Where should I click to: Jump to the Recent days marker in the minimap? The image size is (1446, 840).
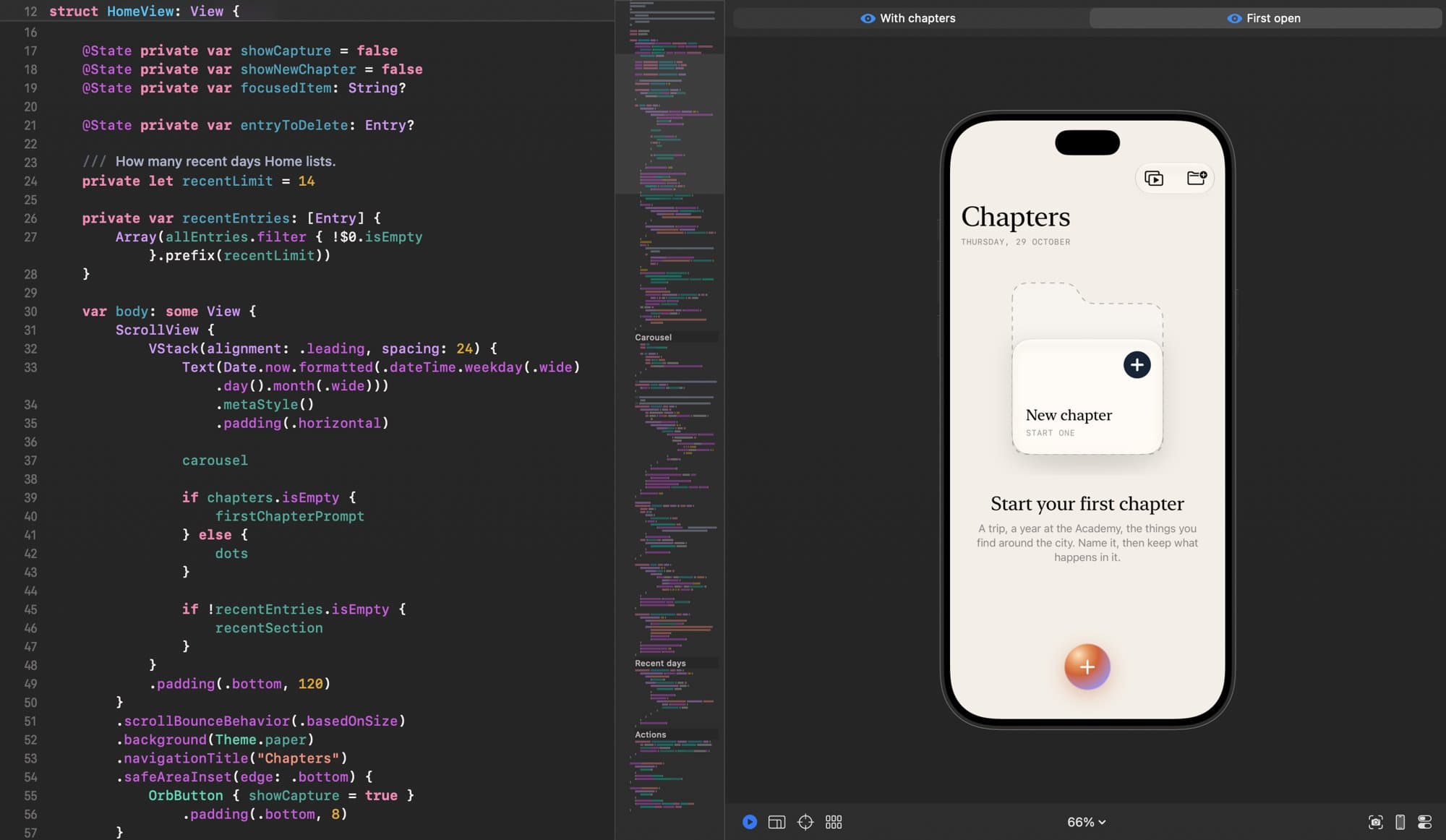(x=660, y=664)
